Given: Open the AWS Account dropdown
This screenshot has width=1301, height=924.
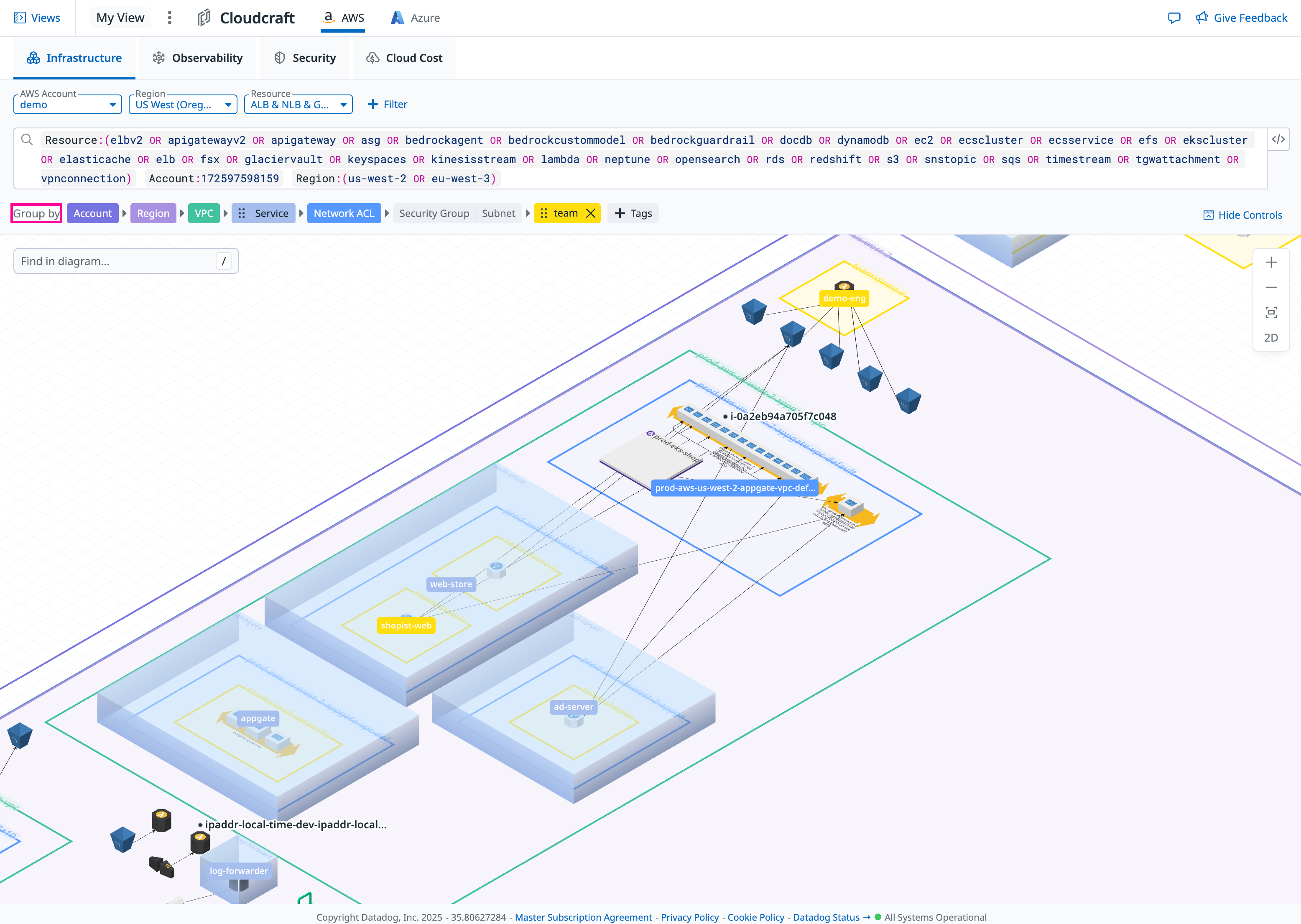Looking at the screenshot, I should coord(66,104).
